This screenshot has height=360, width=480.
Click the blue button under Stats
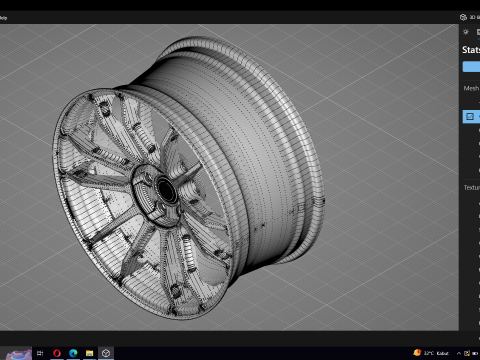click(471, 66)
